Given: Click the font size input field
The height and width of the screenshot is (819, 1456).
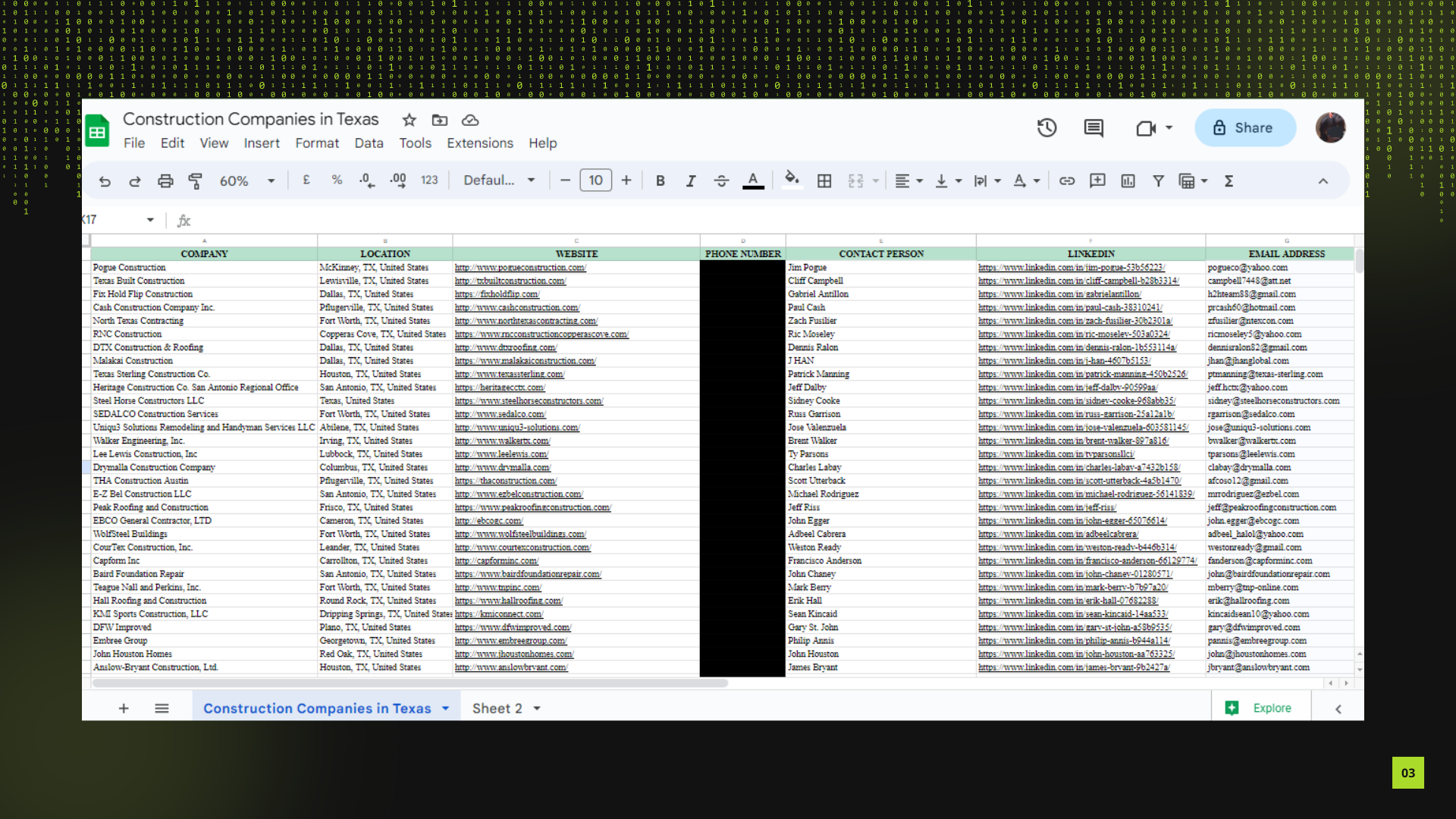Looking at the screenshot, I should [596, 180].
